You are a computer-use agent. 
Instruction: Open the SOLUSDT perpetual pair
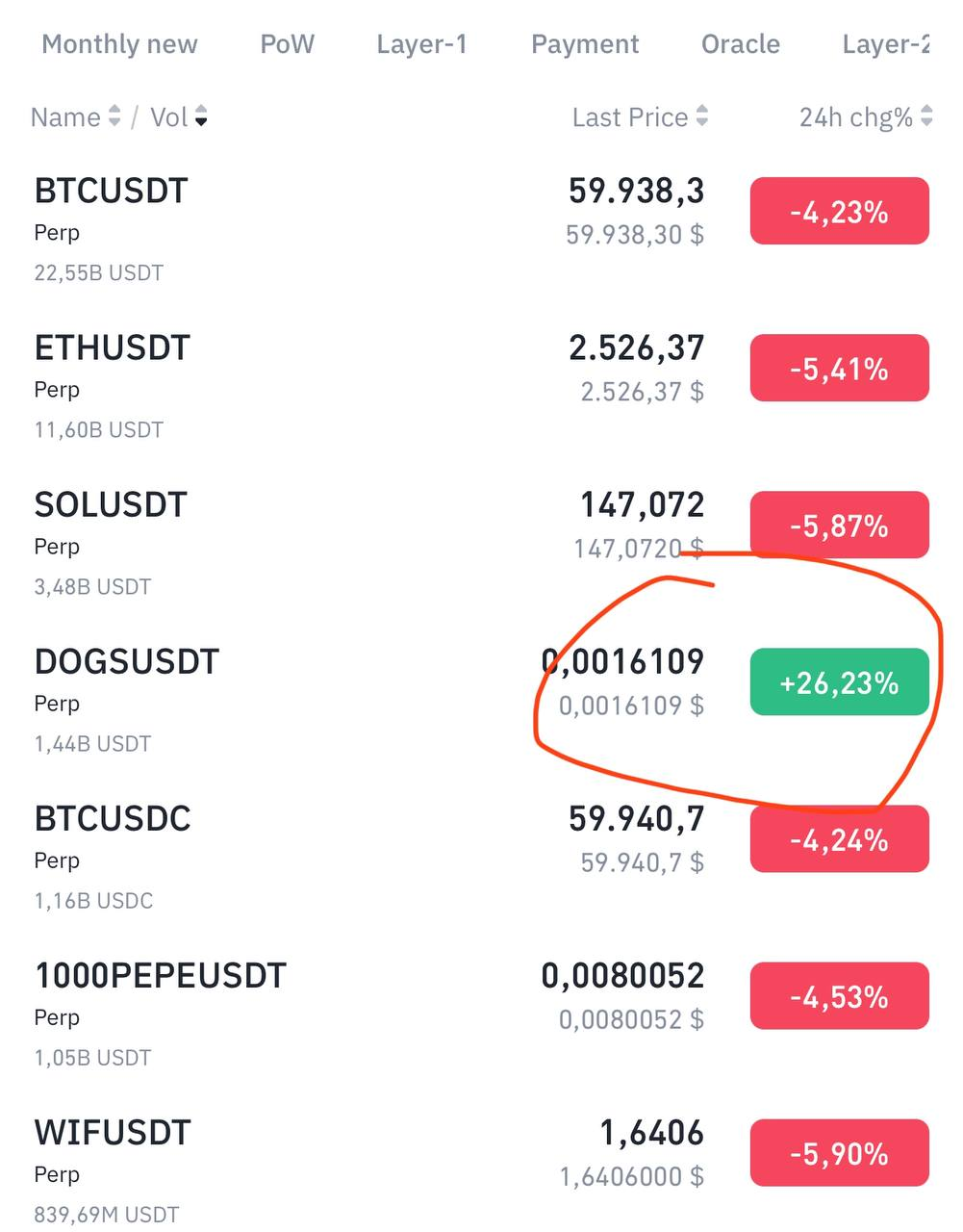click(x=111, y=505)
